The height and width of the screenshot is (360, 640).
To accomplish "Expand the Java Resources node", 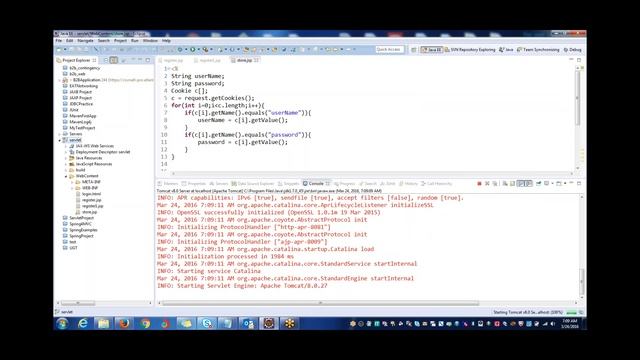I will (66, 158).
